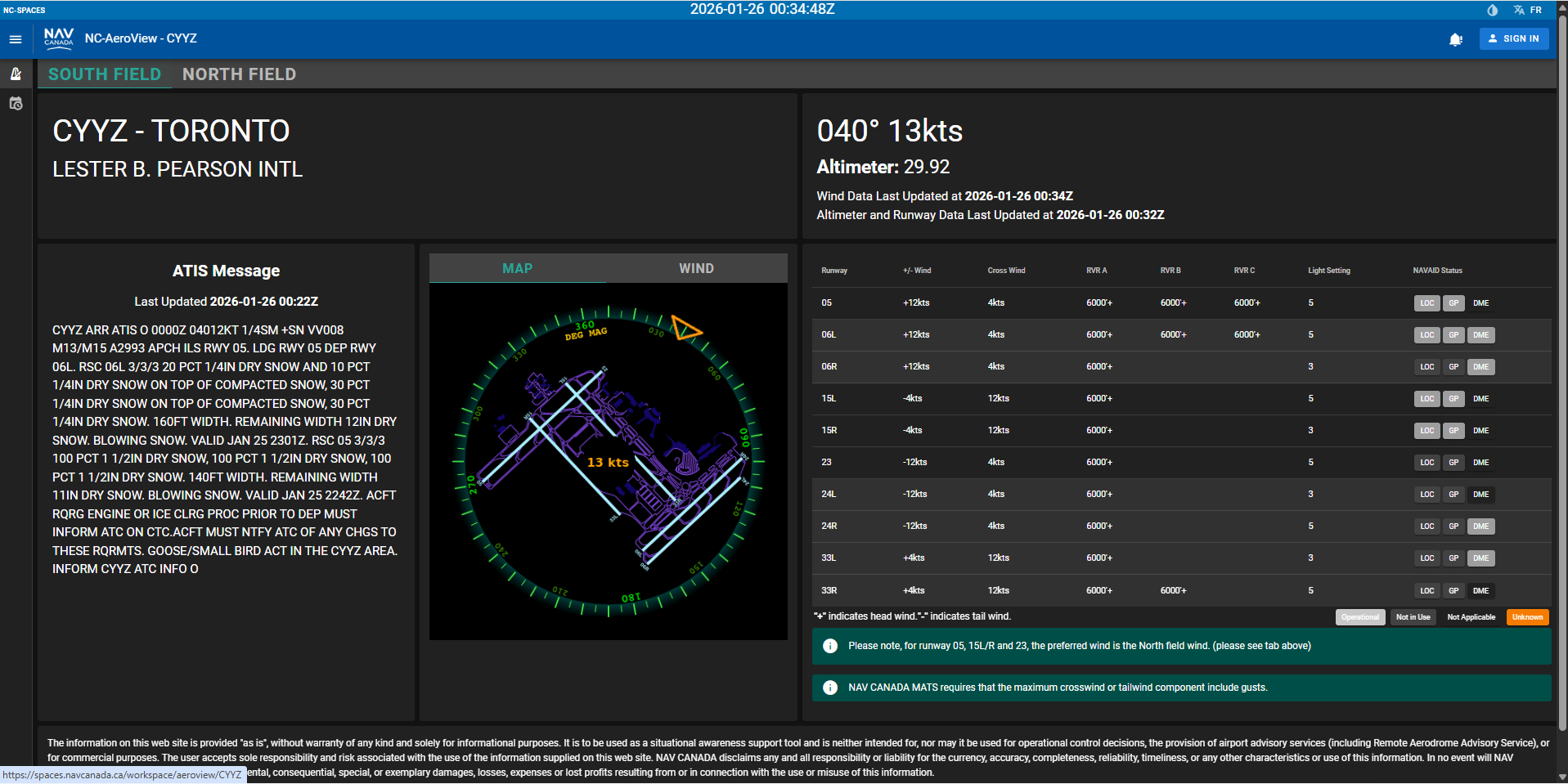Screen dimensions: 1568x784
Task: Toggle the GP NAVAID status for runway 23
Action: click(x=1453, y=462)
